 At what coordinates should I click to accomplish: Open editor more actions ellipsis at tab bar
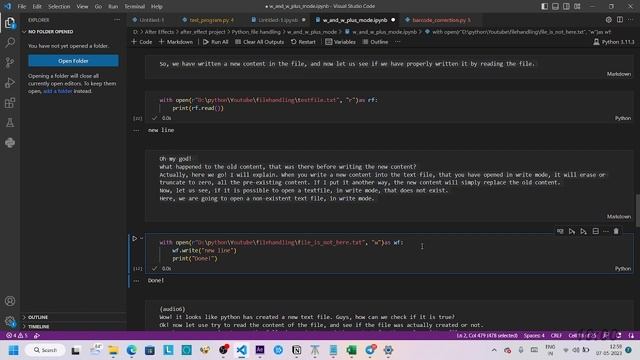click(631, 20)
